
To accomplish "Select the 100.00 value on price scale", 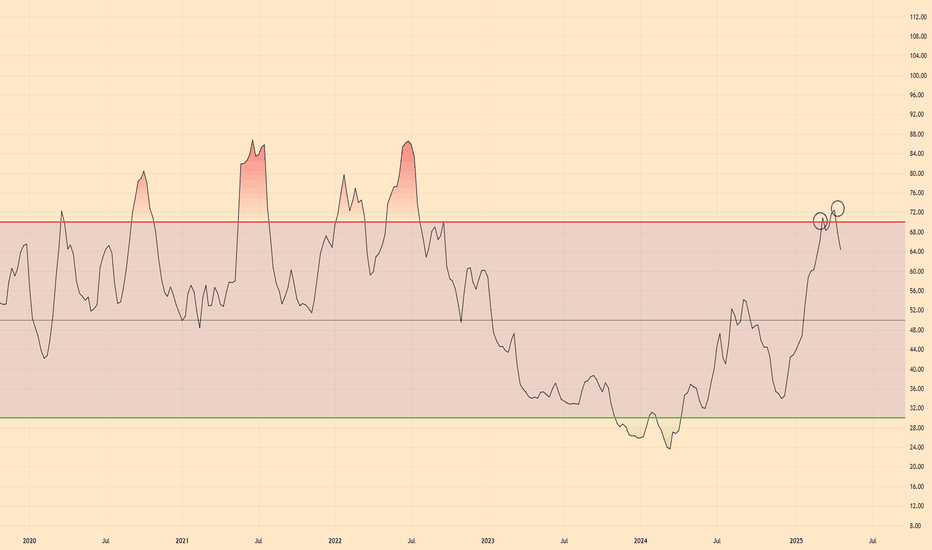I will point(918,76).
